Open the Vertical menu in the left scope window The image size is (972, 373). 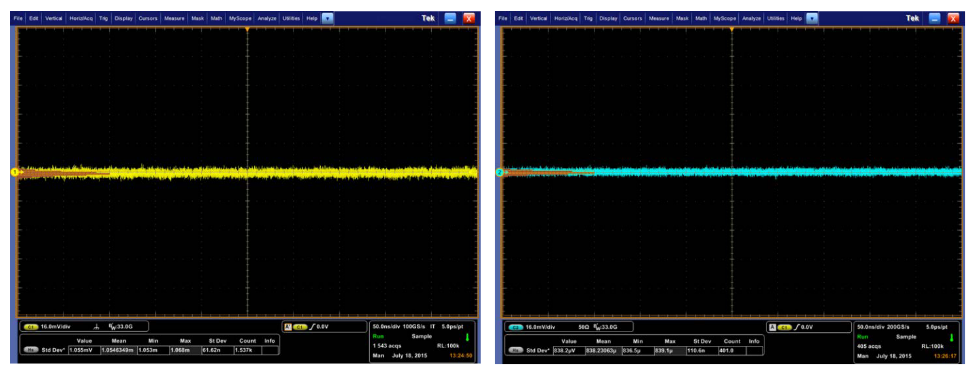[x=53, y=19]
